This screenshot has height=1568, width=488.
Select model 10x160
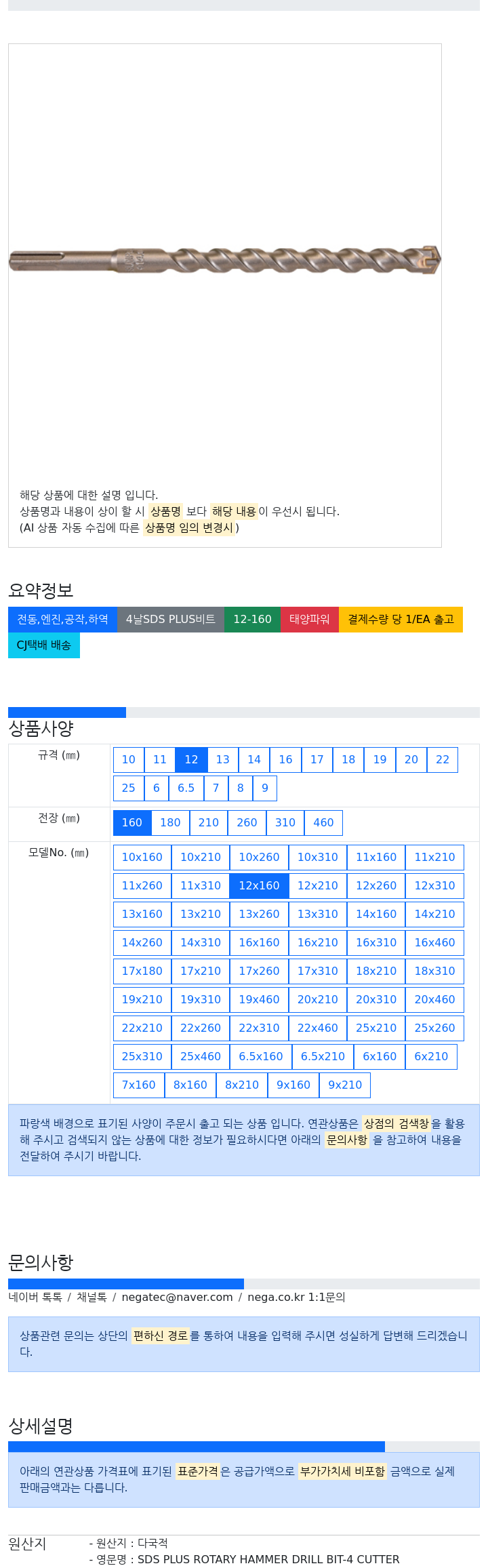click(142, 857)
